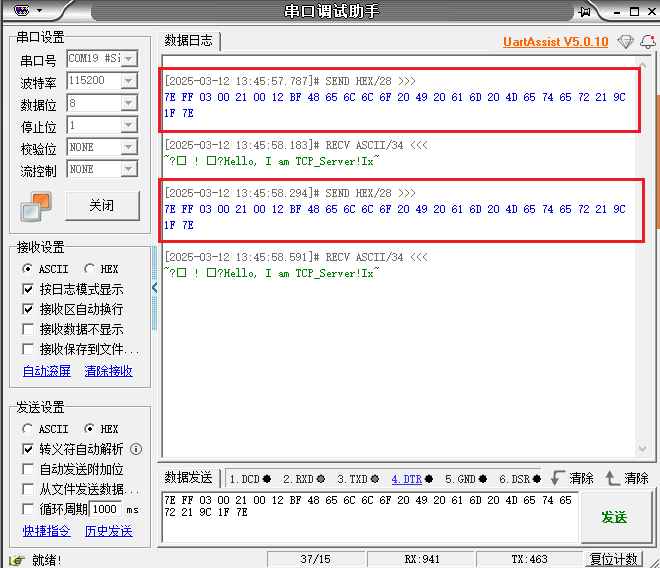This screenshot has height=568, width=660.
Task: Open the 校验位 NONE dropdown
Action: click(129, 147)
